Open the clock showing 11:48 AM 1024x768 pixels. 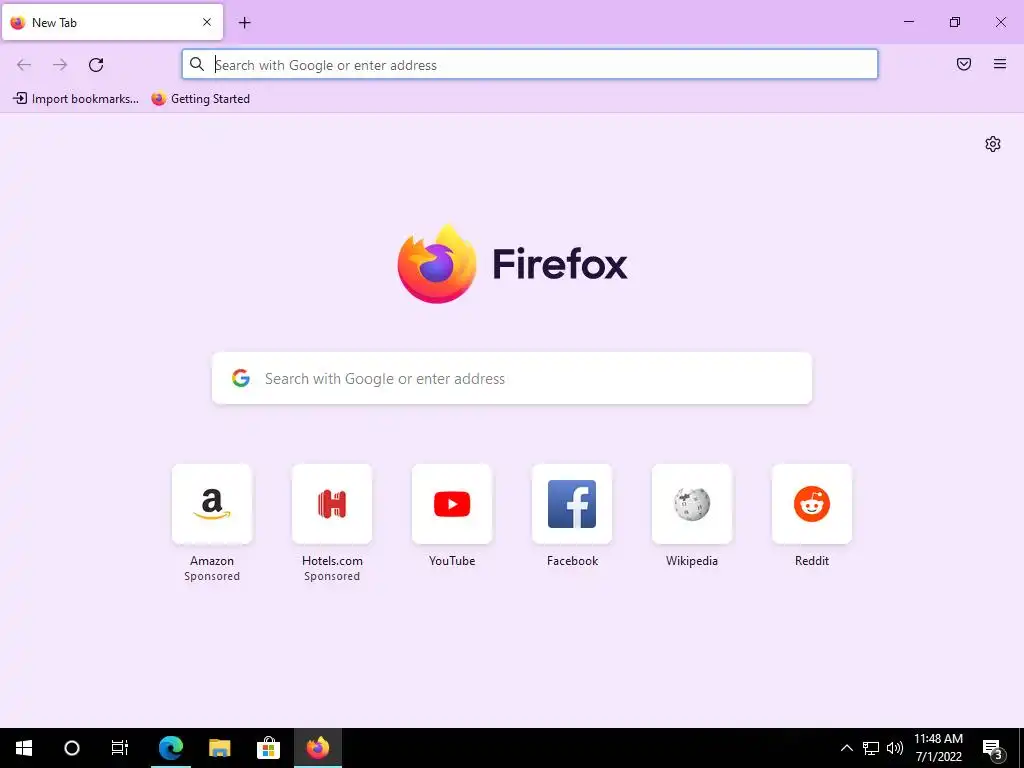938,748
